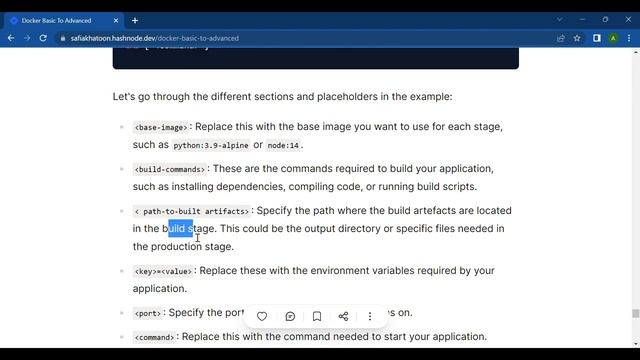The height and width of the screenshot is (360, 640).
Task: Click the padlock site info icon
Action: (x=62, y=38)
